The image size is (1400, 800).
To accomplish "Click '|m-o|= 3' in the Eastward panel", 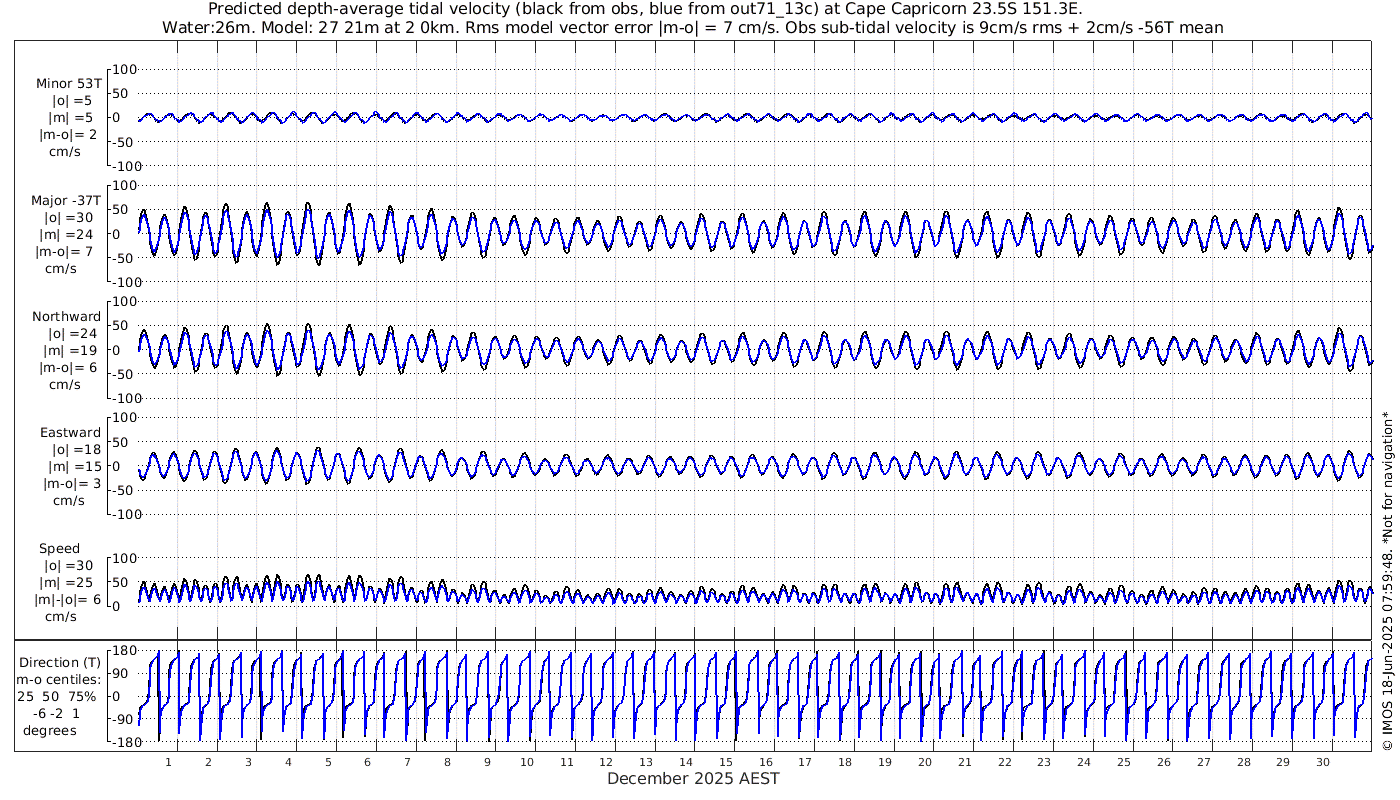I will tap(72, 483).
